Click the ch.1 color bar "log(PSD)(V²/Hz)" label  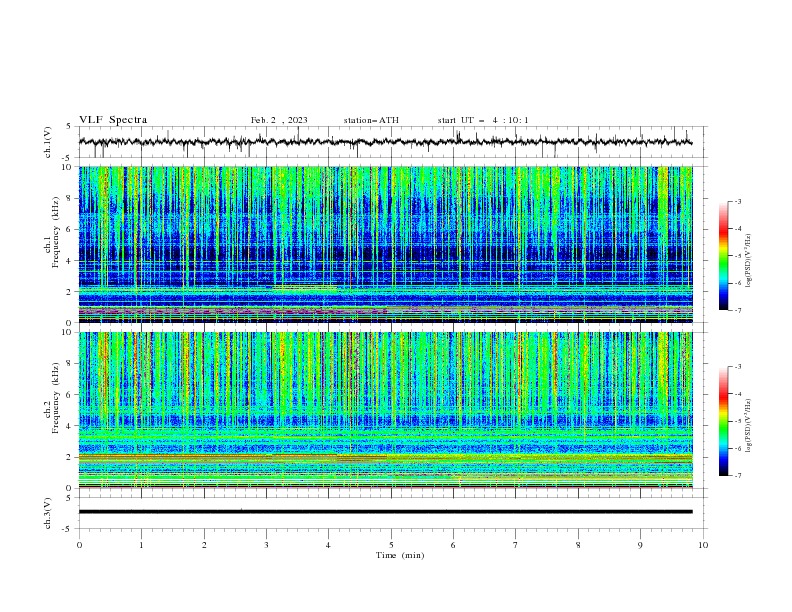(749, 261)
